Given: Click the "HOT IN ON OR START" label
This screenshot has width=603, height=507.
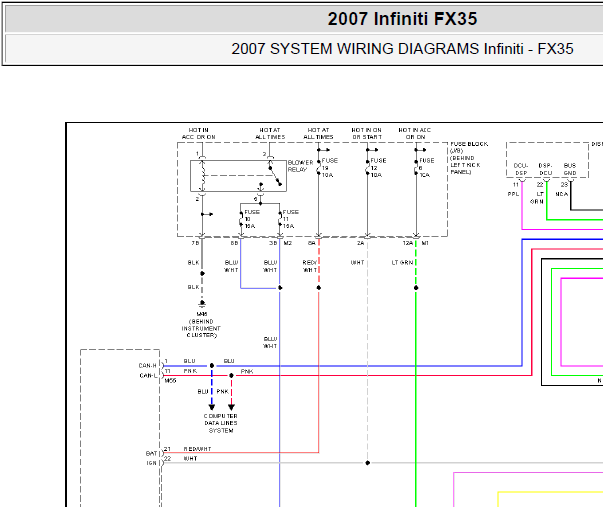Looking at the screenshot, I should tap(366, 133).
